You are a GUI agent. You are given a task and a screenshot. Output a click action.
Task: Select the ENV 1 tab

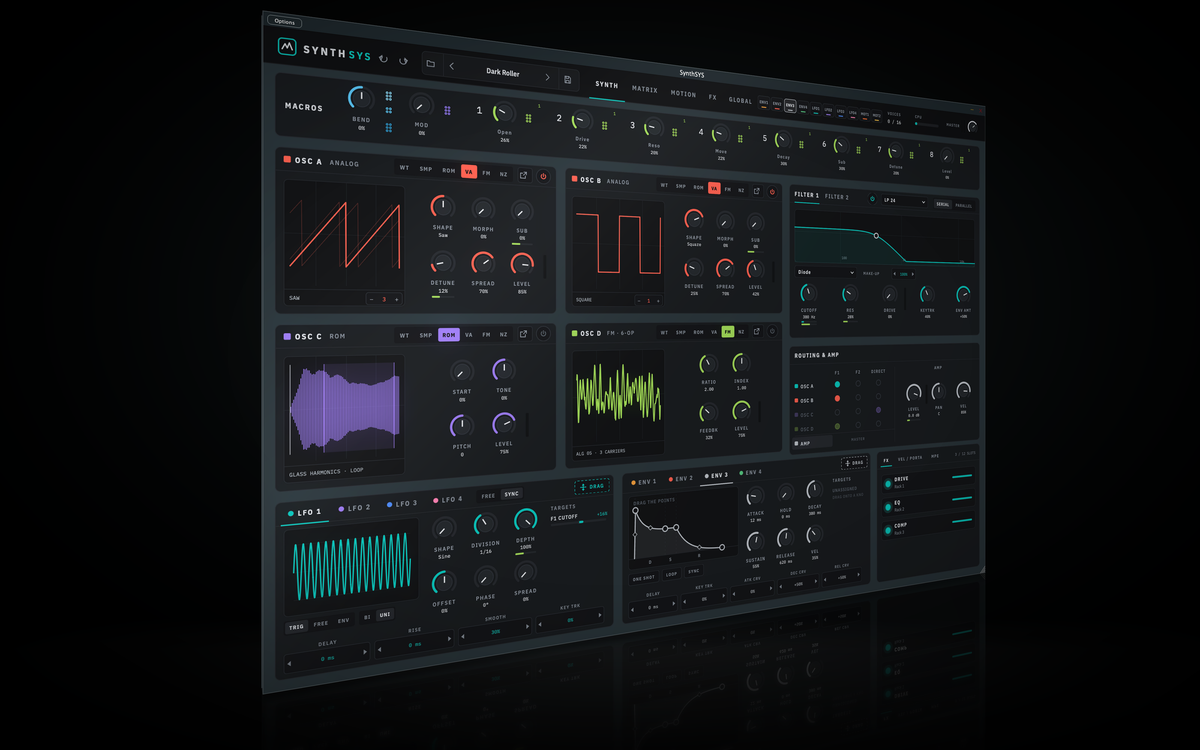(642, 482)
